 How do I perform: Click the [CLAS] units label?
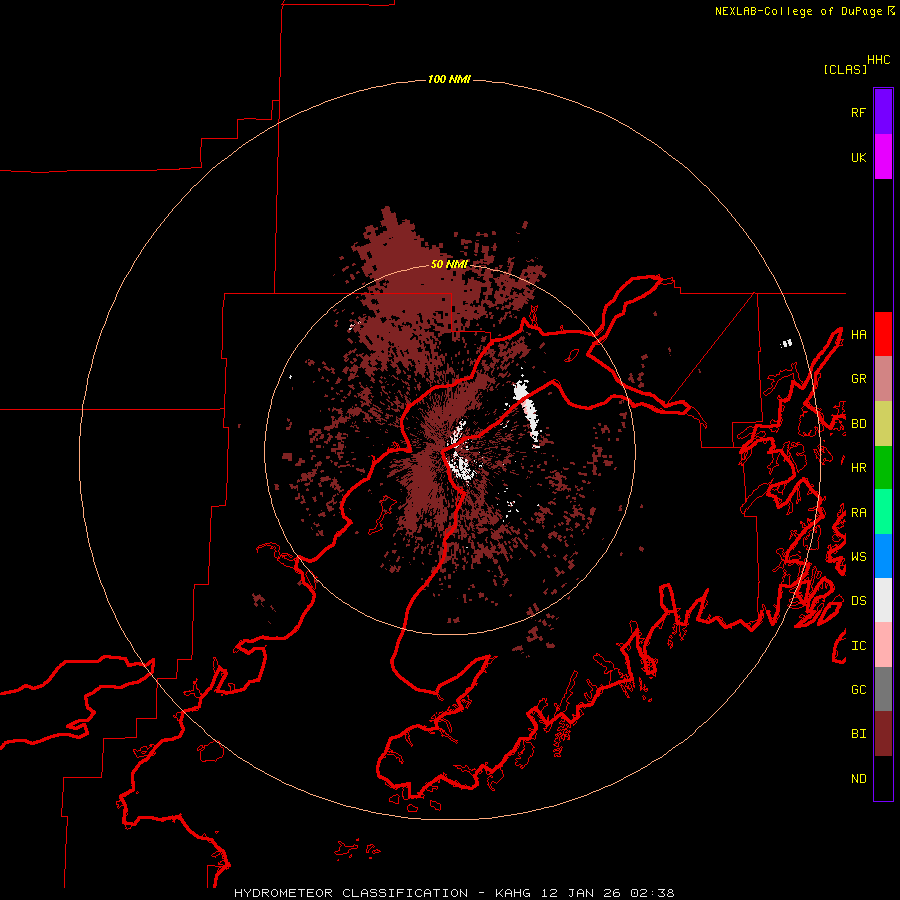click(845, 69)
